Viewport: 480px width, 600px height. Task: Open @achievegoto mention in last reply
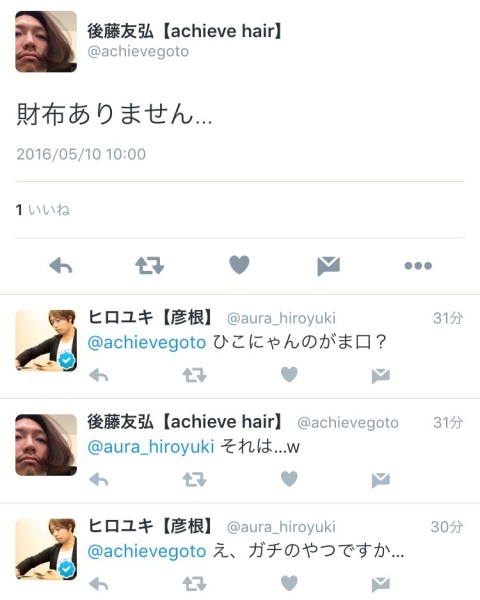[x=147, y=551]
